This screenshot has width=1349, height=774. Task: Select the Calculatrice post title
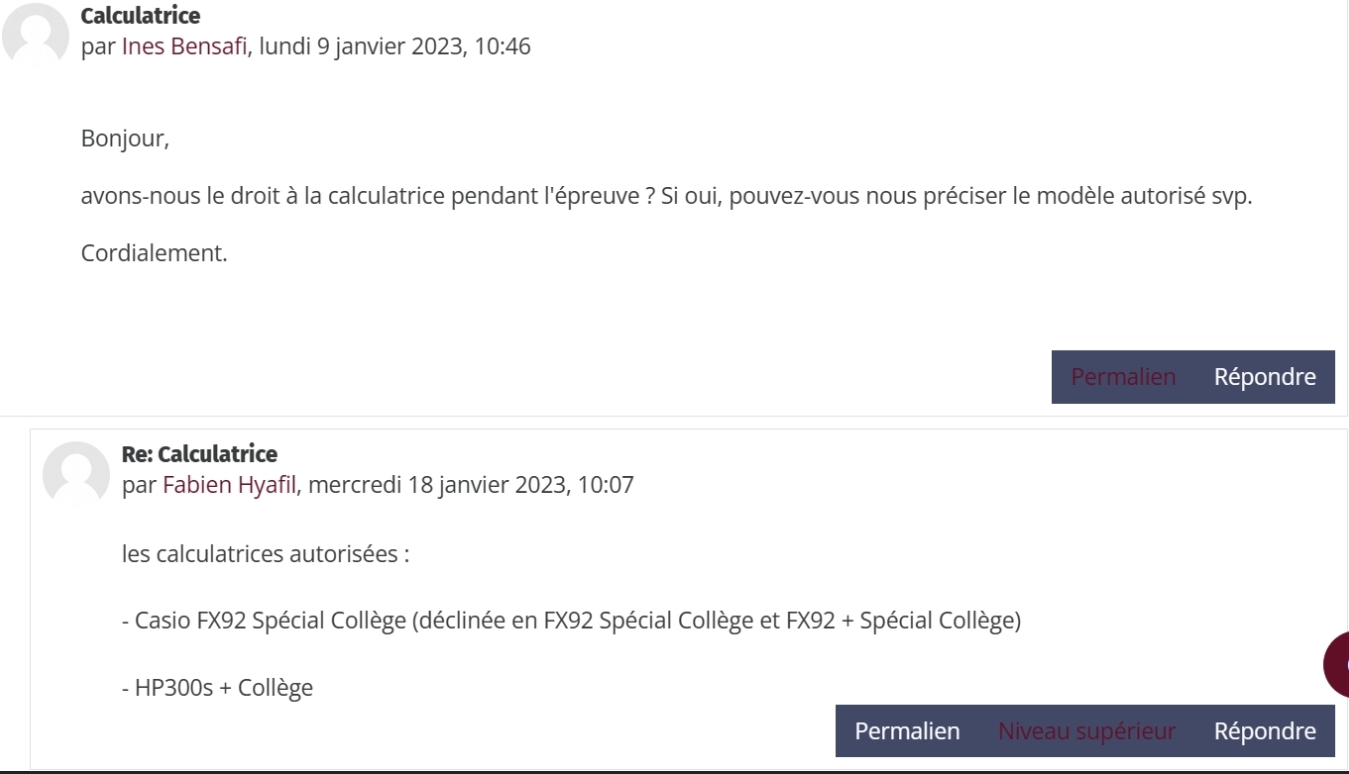[x=140, y=16]
